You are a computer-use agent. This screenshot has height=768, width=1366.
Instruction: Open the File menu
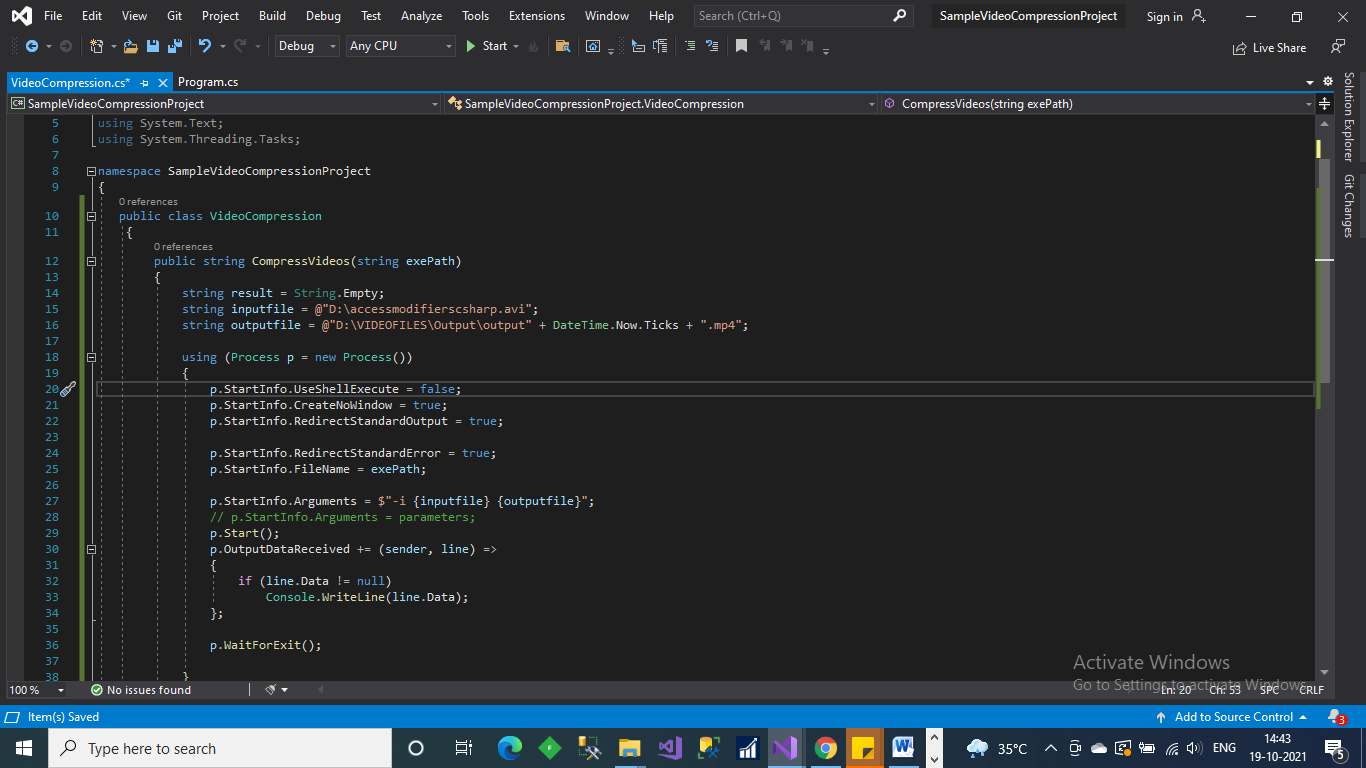pos(53,16)
